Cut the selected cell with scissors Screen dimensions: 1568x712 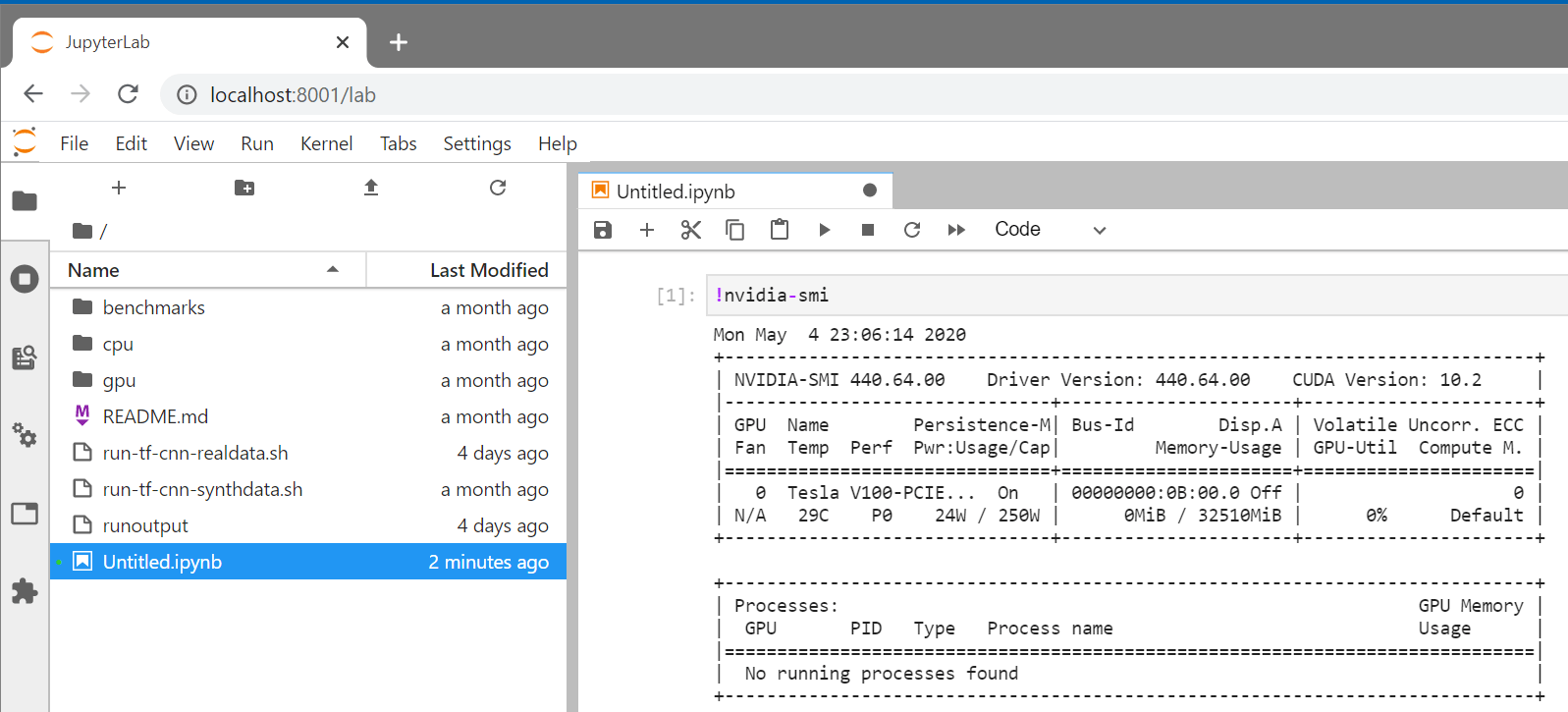pos(691,230)
